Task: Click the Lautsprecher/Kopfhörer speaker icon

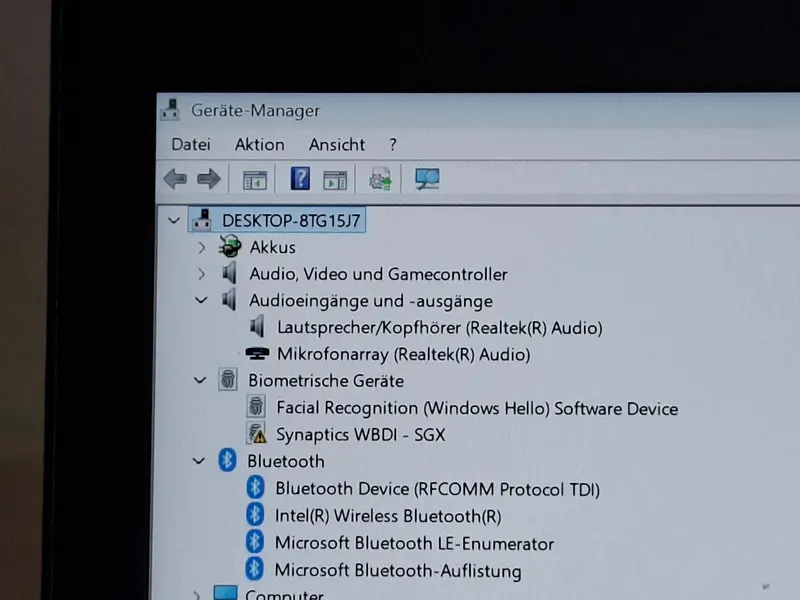Action: [x=257, y=327]
